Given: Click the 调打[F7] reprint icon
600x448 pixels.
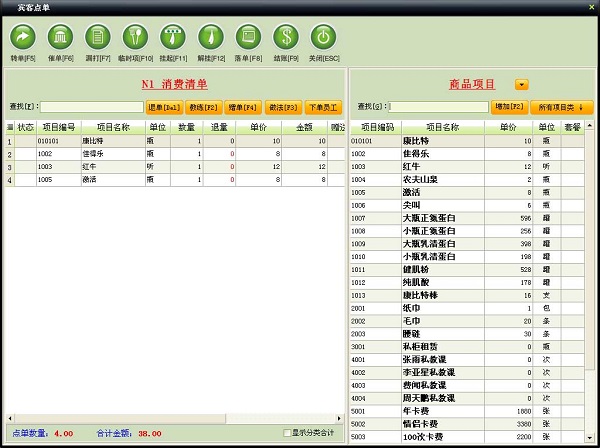Looking at the screenshot, I should (x=98, y=37).
